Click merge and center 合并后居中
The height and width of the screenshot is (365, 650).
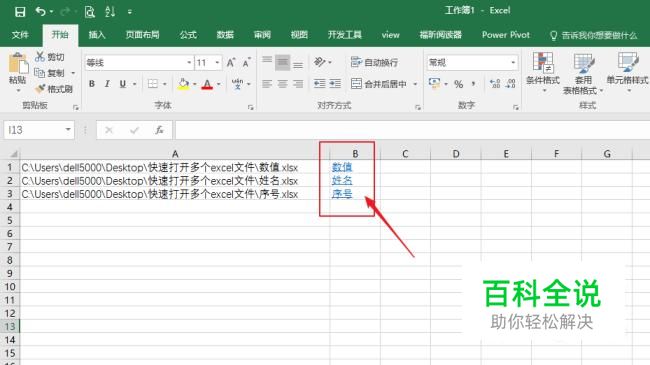click(x=379, y=84)
